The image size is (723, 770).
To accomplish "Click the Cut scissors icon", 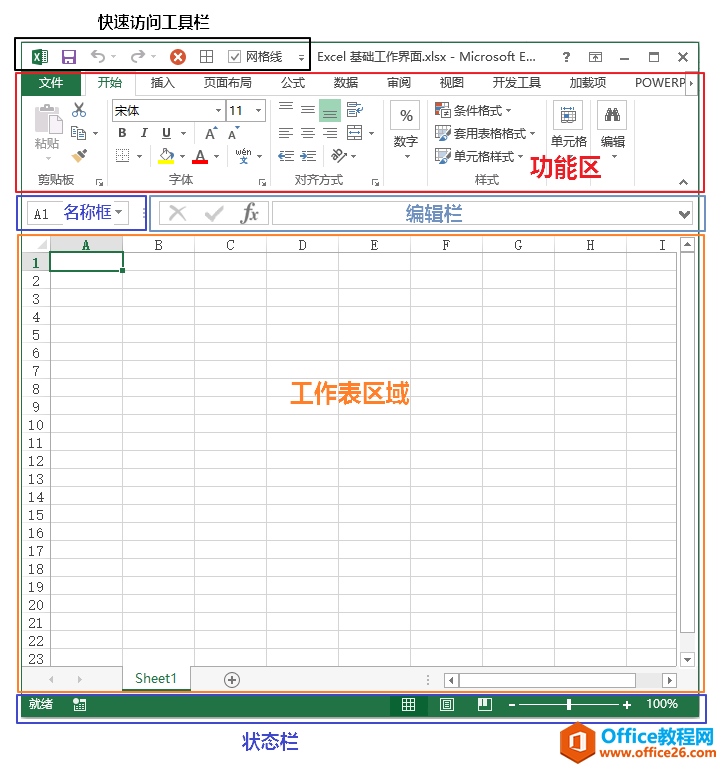I will point(79,110).
